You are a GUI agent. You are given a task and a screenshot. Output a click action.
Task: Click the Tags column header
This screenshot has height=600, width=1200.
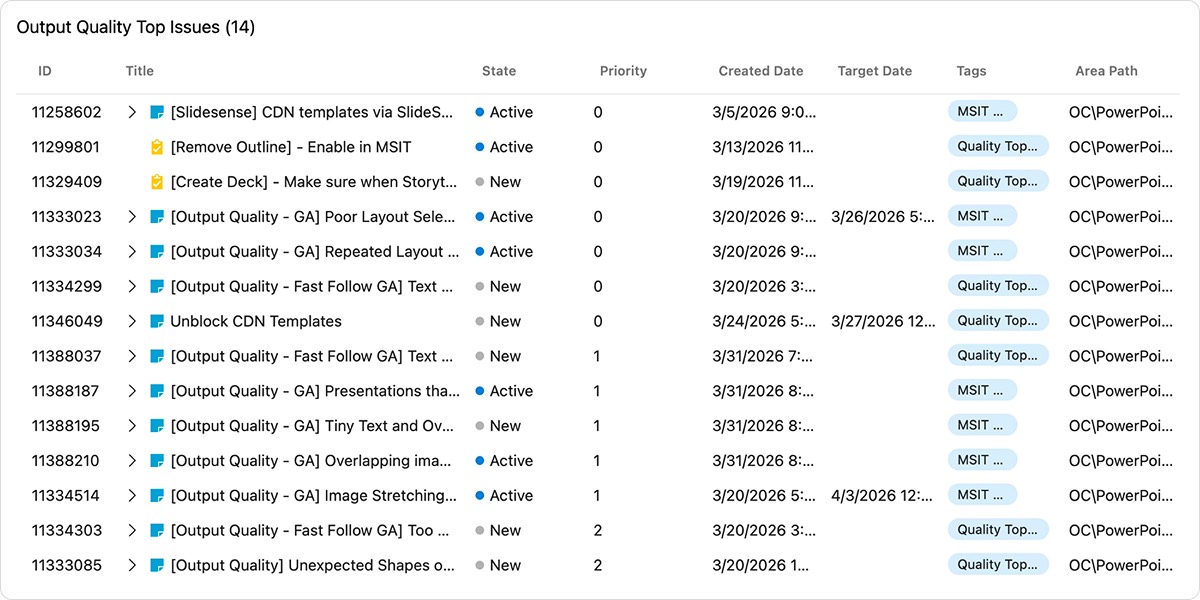coord(971,71)
